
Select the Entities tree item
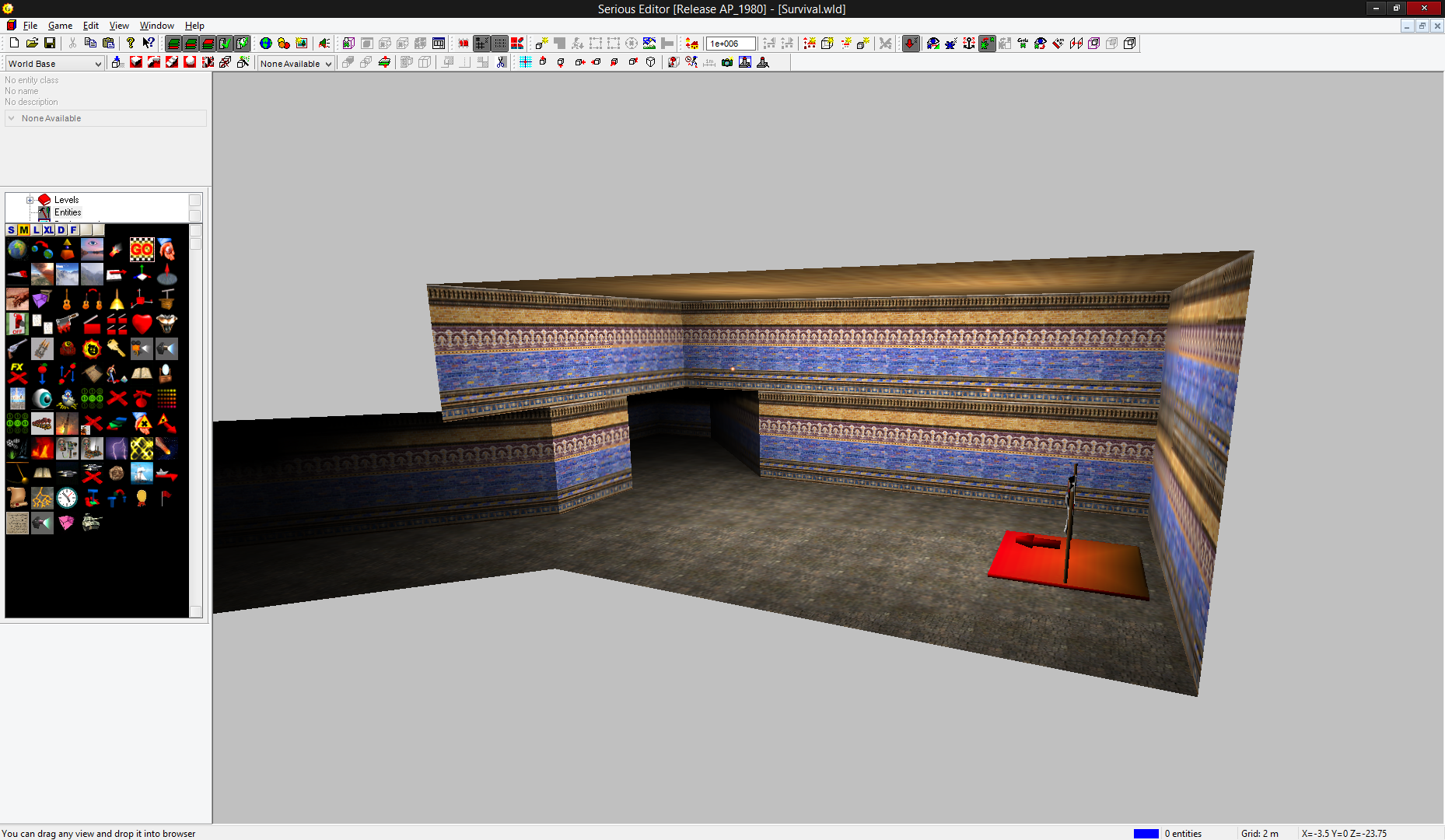pos(68,212)
